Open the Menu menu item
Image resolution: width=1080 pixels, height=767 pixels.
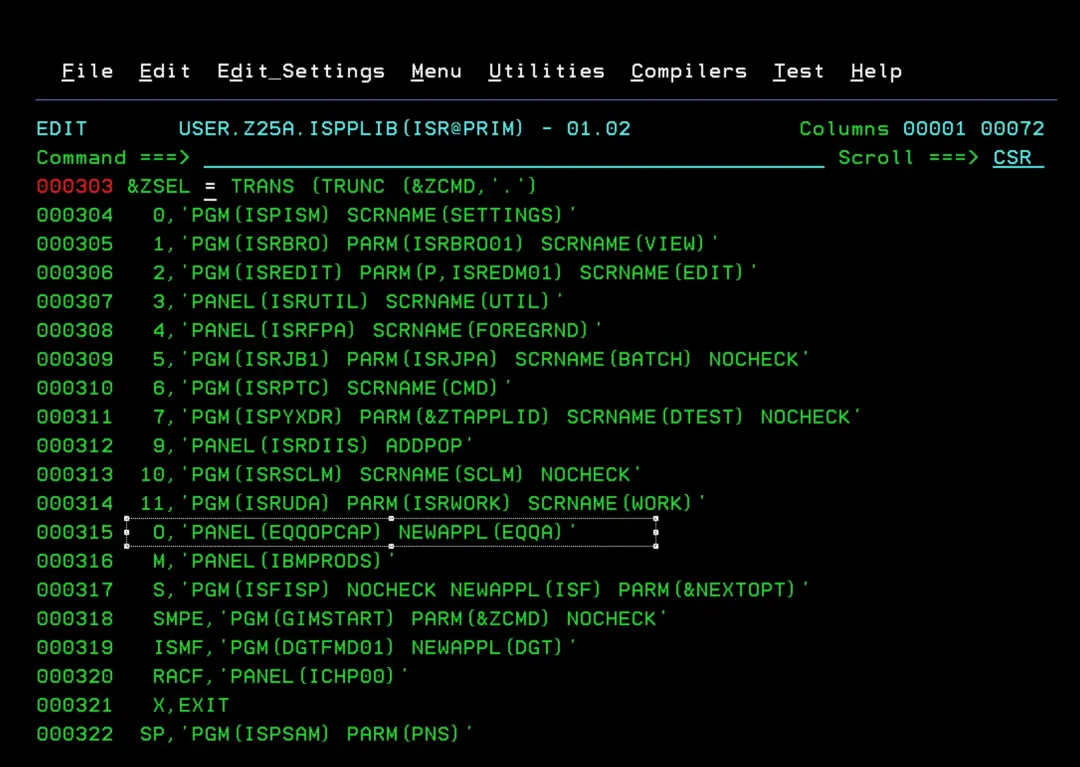[437, 72]
